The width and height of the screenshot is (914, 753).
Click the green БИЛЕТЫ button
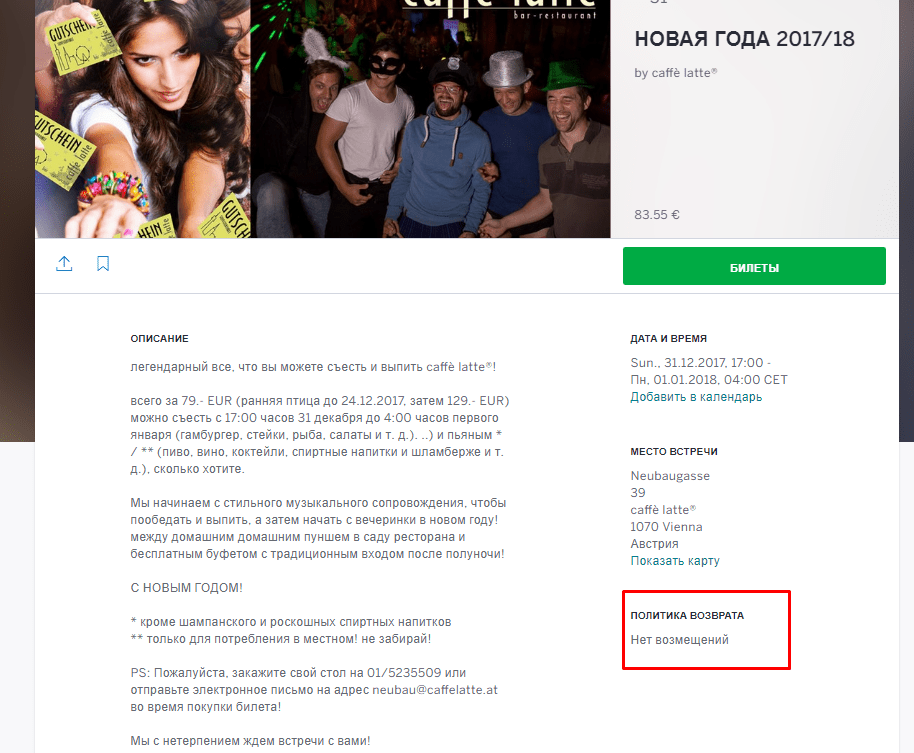(x=754, y=266)
